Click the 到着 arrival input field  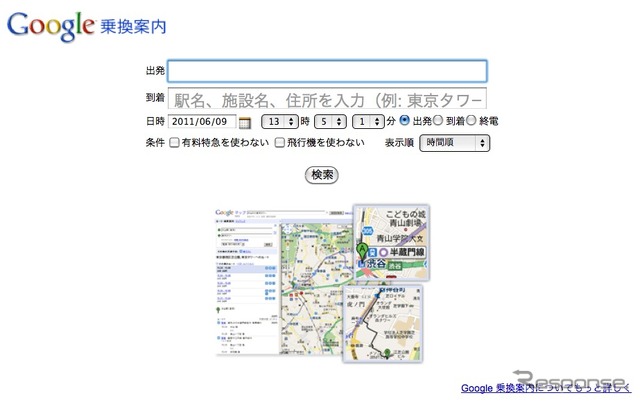pos(327,99)
